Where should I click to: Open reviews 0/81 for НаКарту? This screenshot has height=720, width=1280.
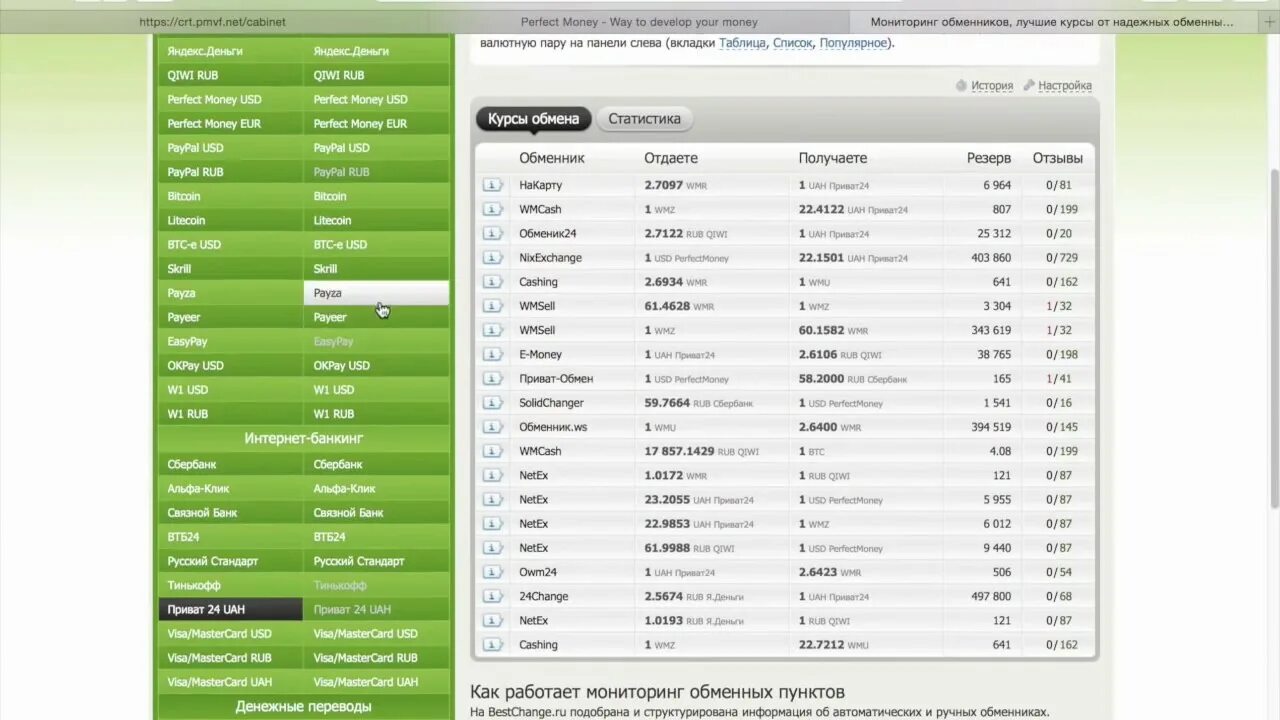(x=1059, y=185)
